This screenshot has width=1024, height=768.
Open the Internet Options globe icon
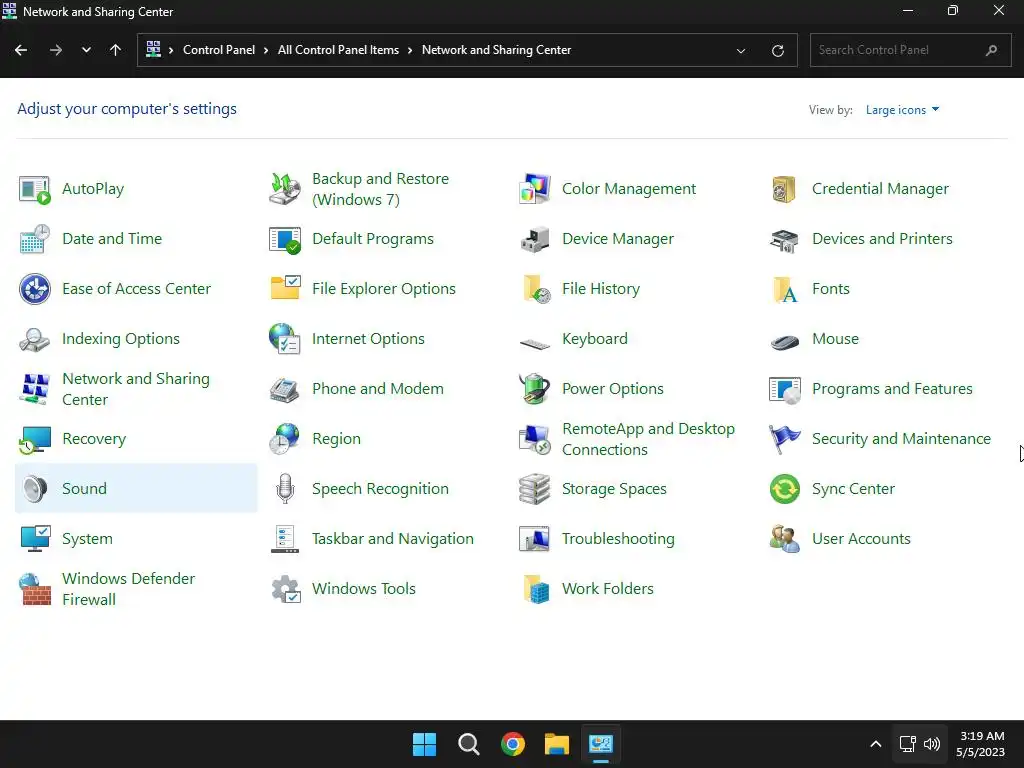[285, 339]
